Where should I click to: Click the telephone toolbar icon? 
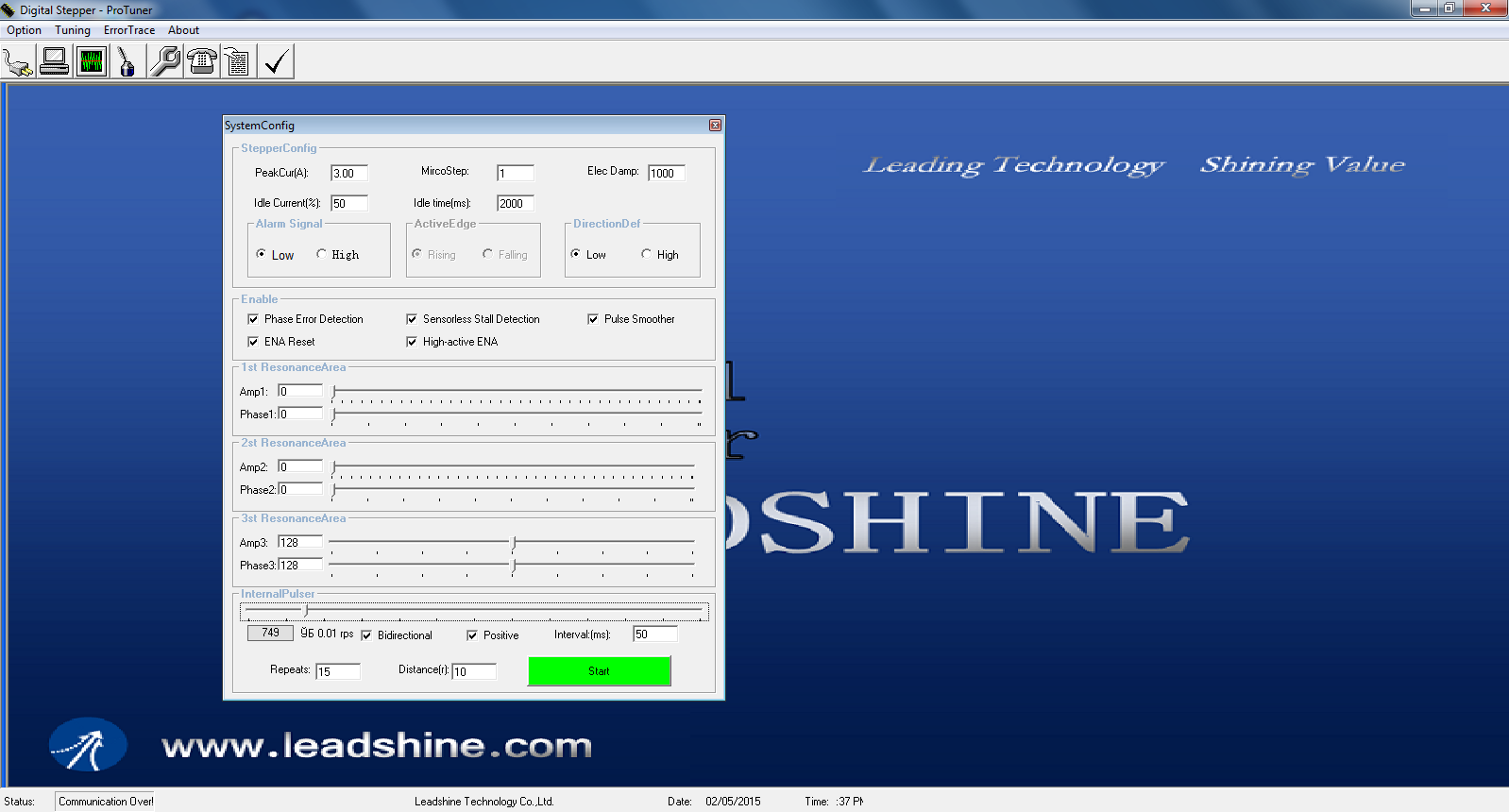tap(202, 62)
